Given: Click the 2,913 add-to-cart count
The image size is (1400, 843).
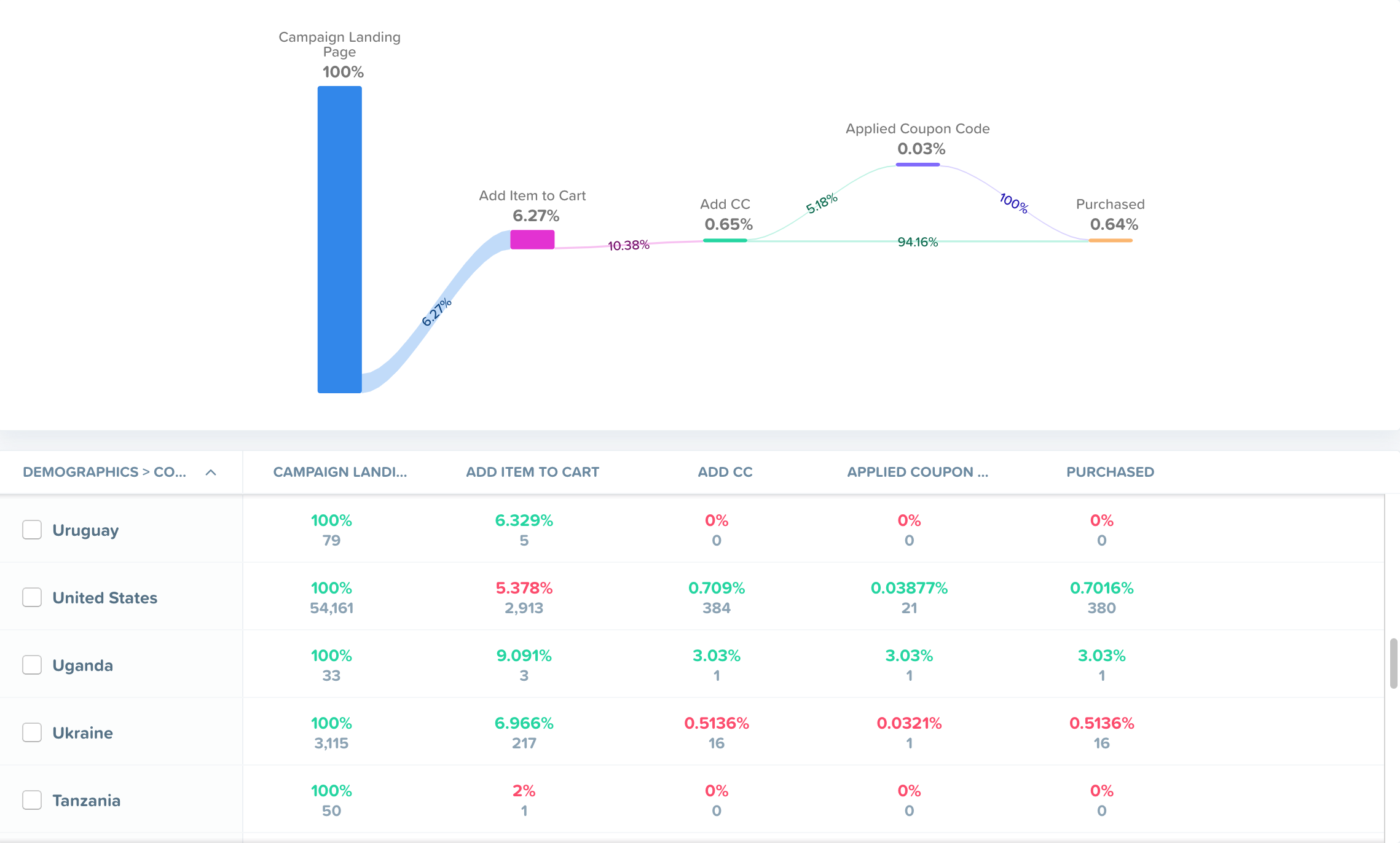Looking at the screenshot, I should [524, 608].
